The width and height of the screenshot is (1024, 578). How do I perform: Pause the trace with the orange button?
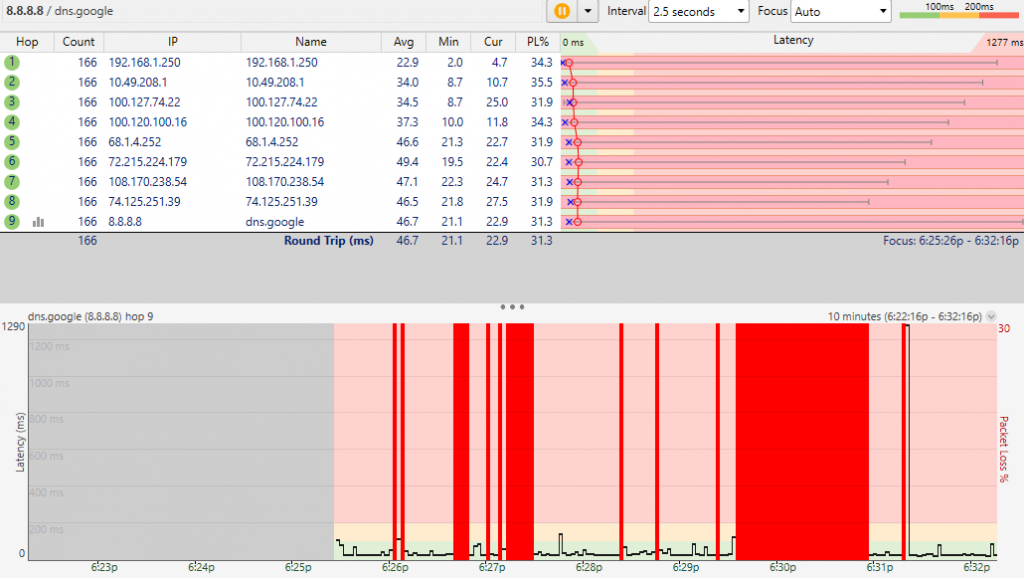point(561,11)
